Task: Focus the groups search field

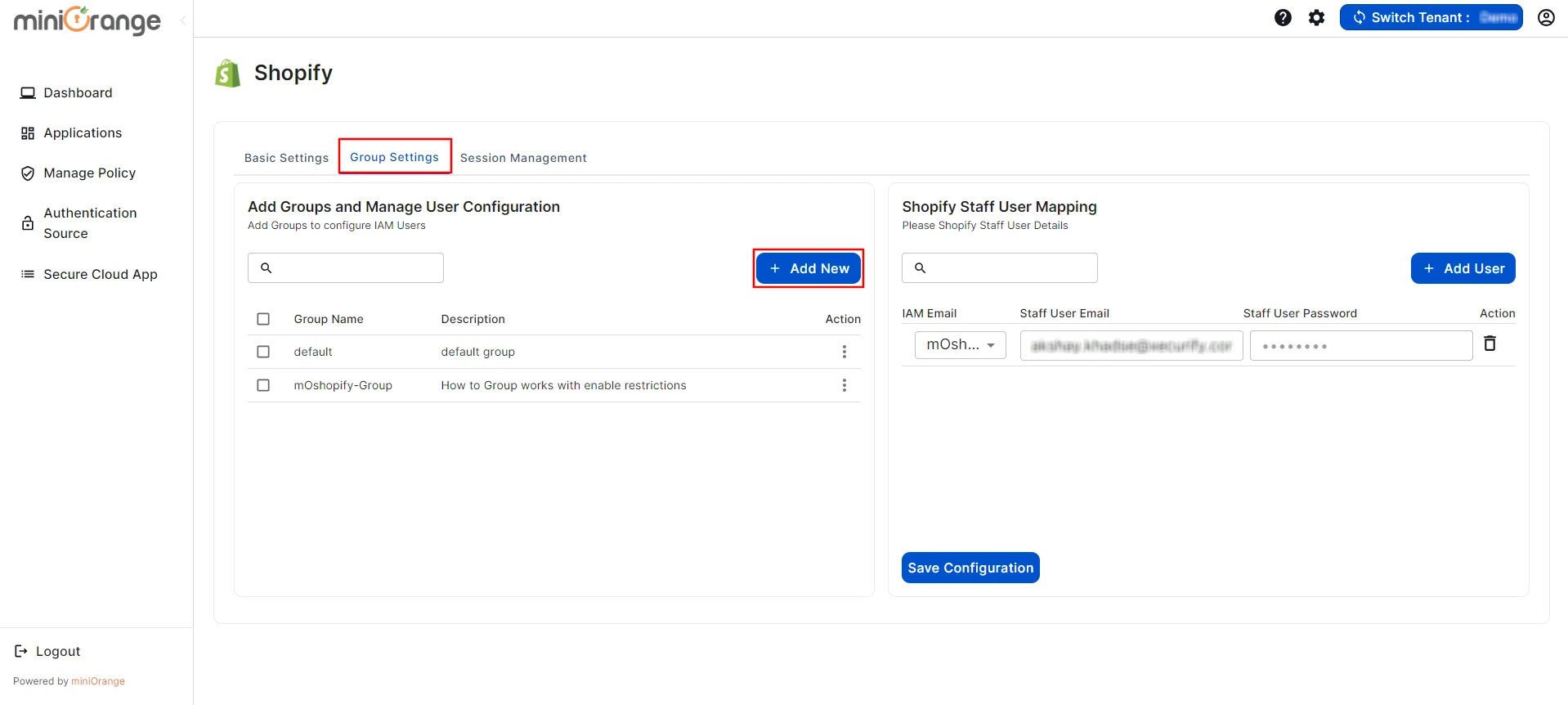Action: click(x=346, y=267)
